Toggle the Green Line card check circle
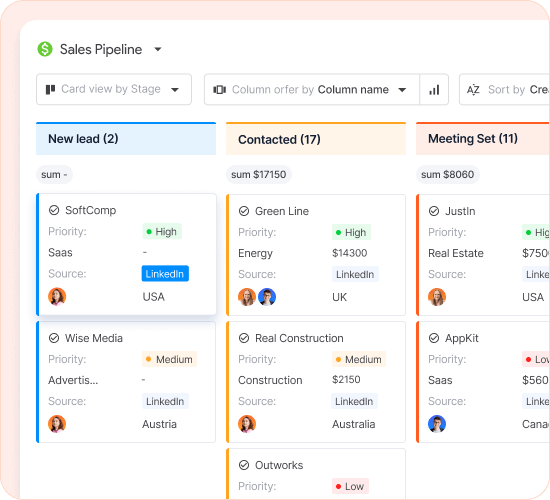The width and height of the screenshot is (550, 500). tap(244, 211)
